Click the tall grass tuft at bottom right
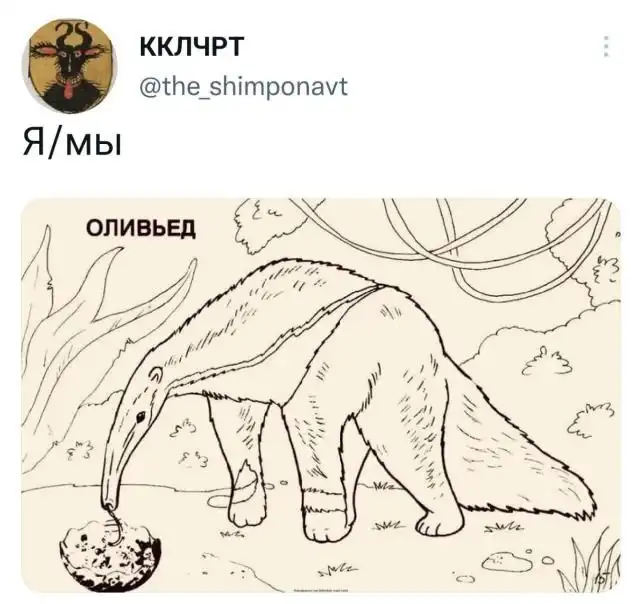 [x=590, y=565]
